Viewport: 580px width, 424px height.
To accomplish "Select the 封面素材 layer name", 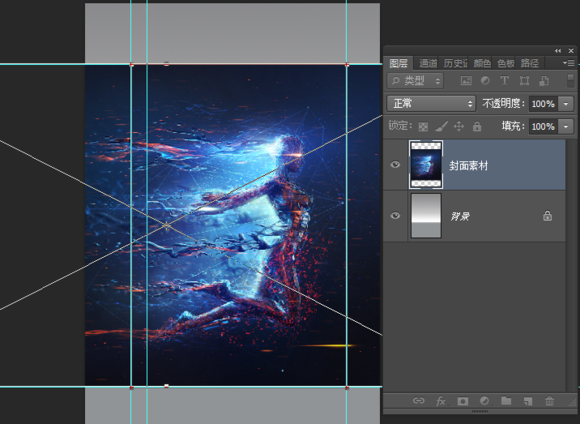I will coord(468,166).
